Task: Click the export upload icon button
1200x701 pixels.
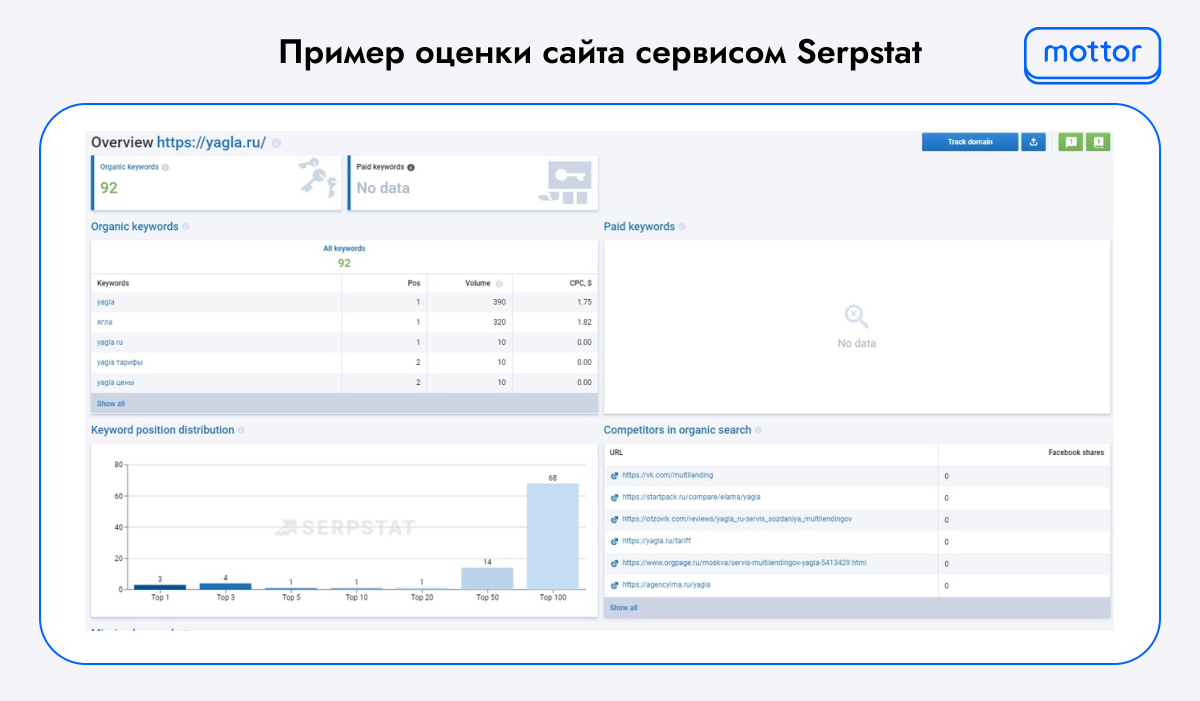Action: point(1033,142)
